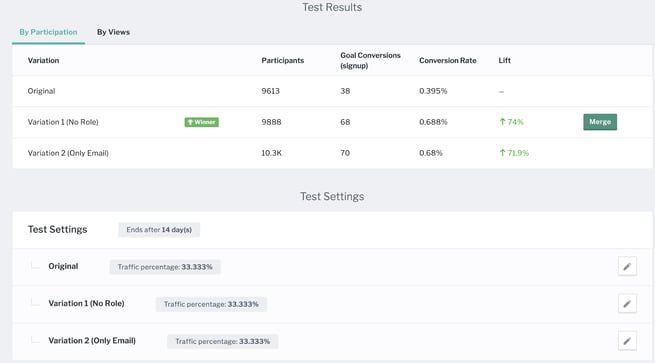655x363 pixels.
Task: Click the 9888 participants value
Action: click(272, 122)
